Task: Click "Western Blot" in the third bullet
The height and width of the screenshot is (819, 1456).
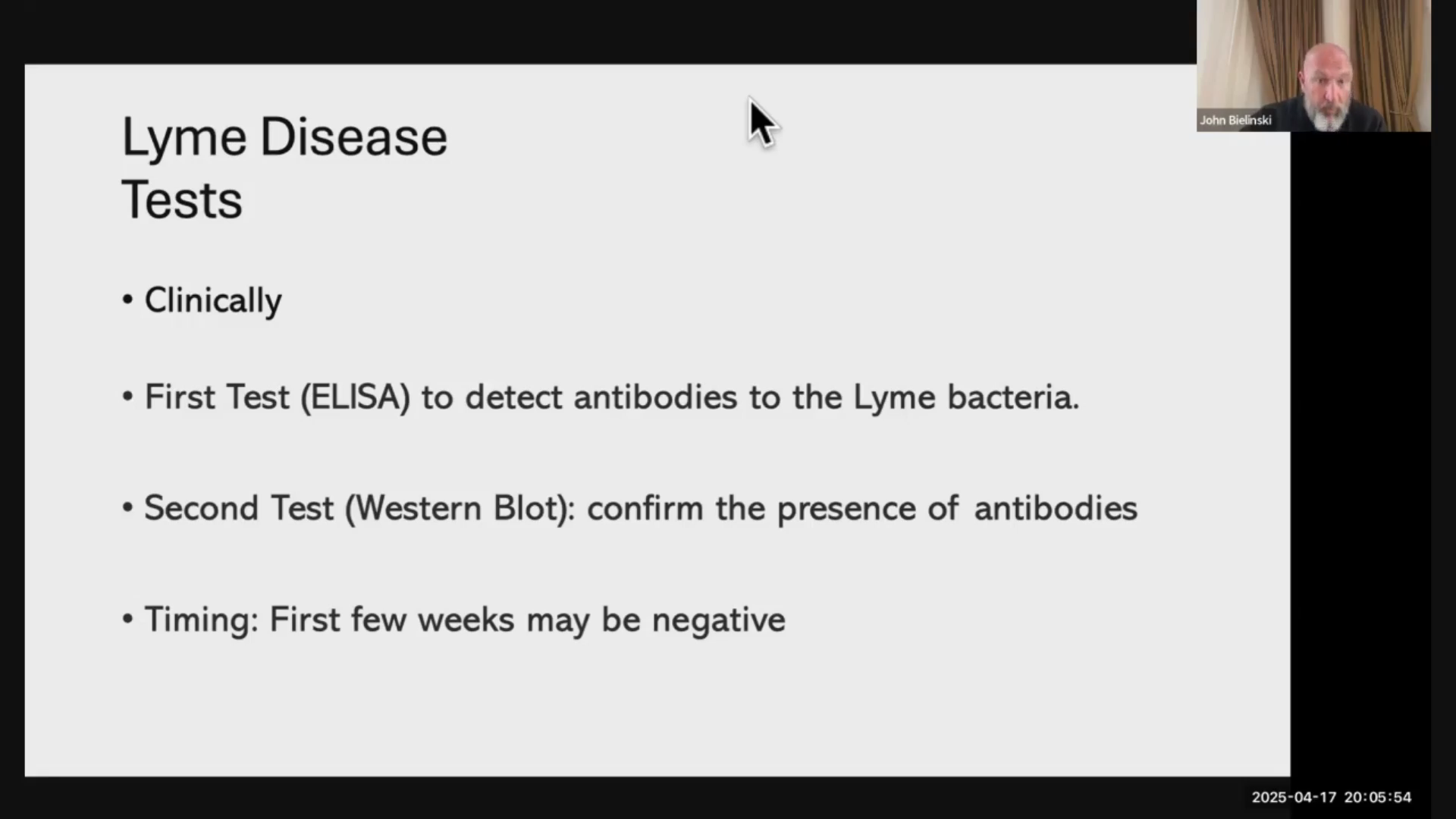Action: tap(457, 508)
